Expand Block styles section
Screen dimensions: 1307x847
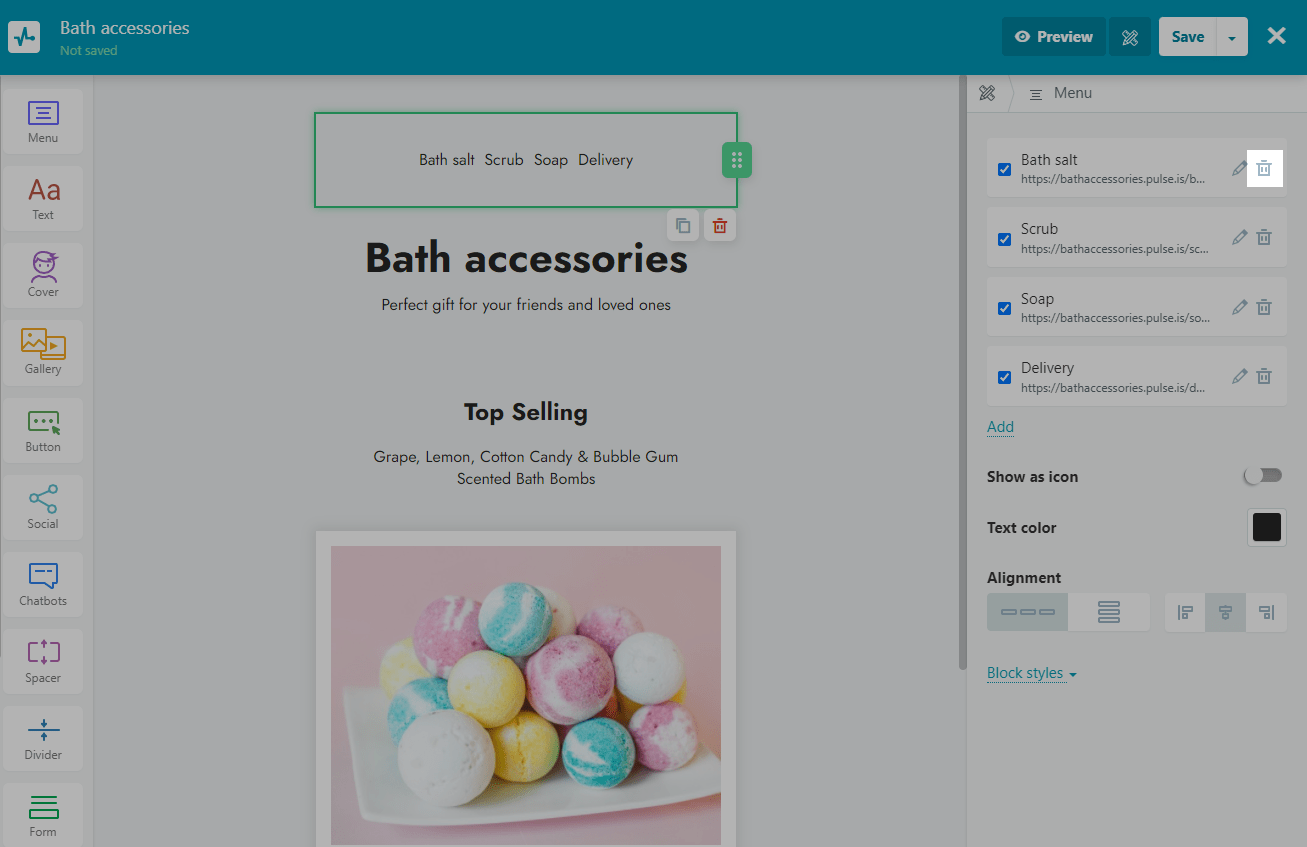(1031, 673)
